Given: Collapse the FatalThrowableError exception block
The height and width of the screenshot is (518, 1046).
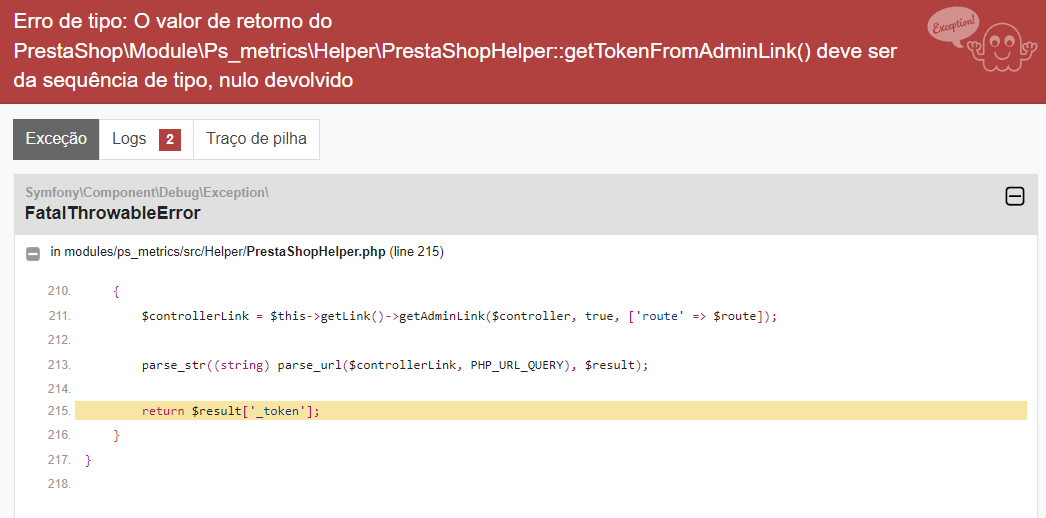Looking at the screenshot, I should pos(1014,197).
